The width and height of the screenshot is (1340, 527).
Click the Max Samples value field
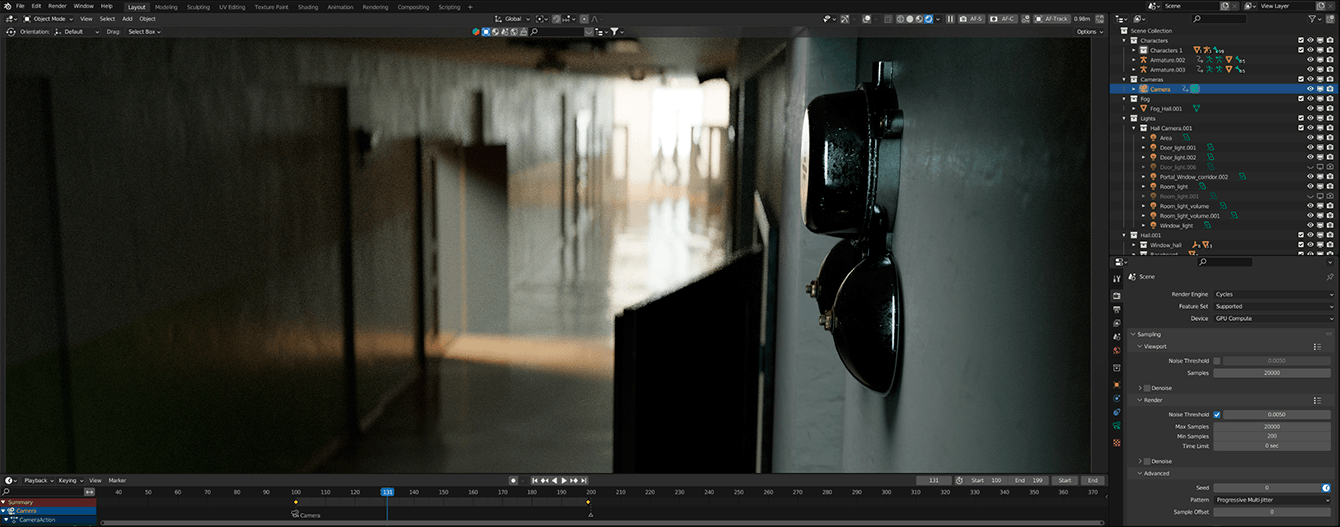[x=1274, y=426]
